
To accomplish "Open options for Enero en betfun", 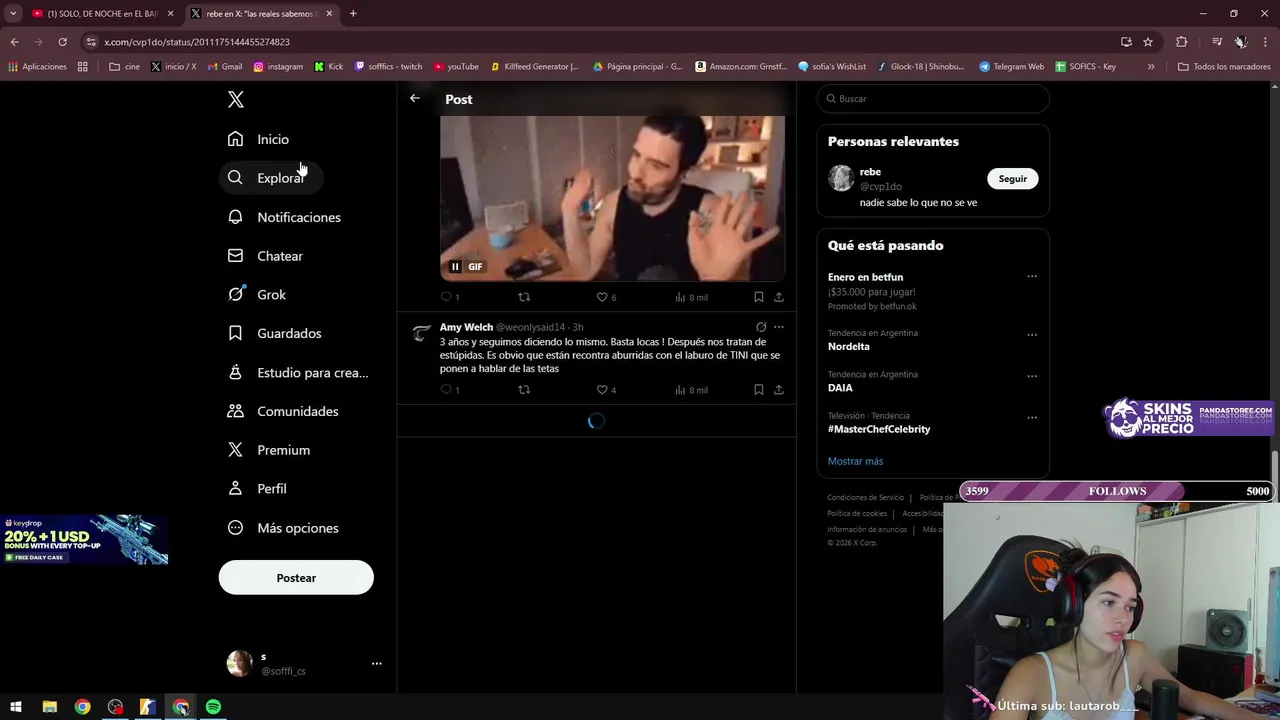I will point(1032,277).
